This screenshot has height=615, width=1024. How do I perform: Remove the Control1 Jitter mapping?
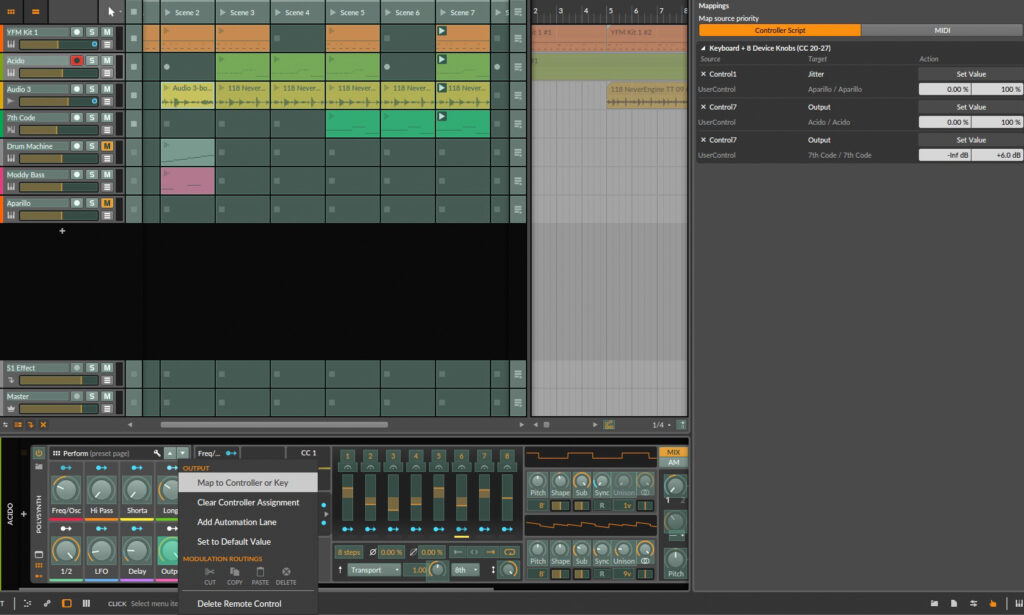(703, 74)
